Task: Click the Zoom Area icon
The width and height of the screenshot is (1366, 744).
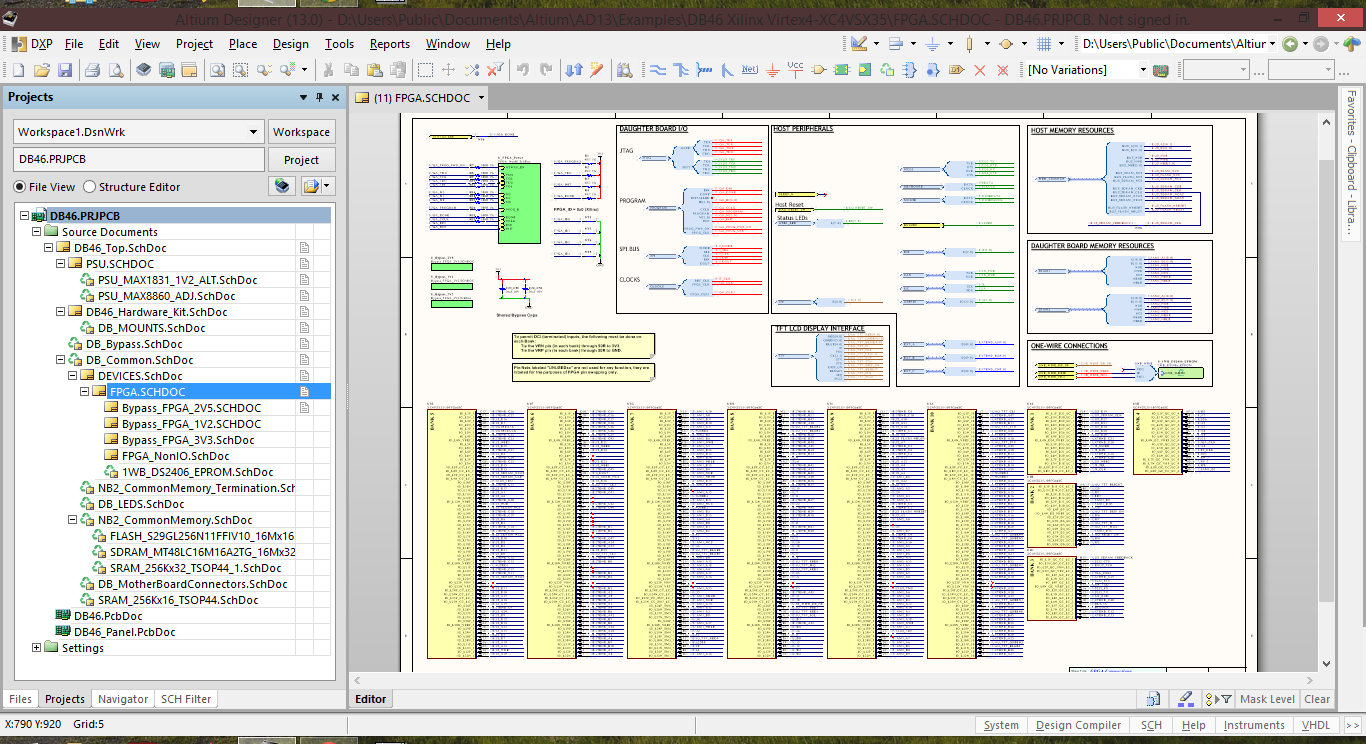Action: tap(241, 70)
